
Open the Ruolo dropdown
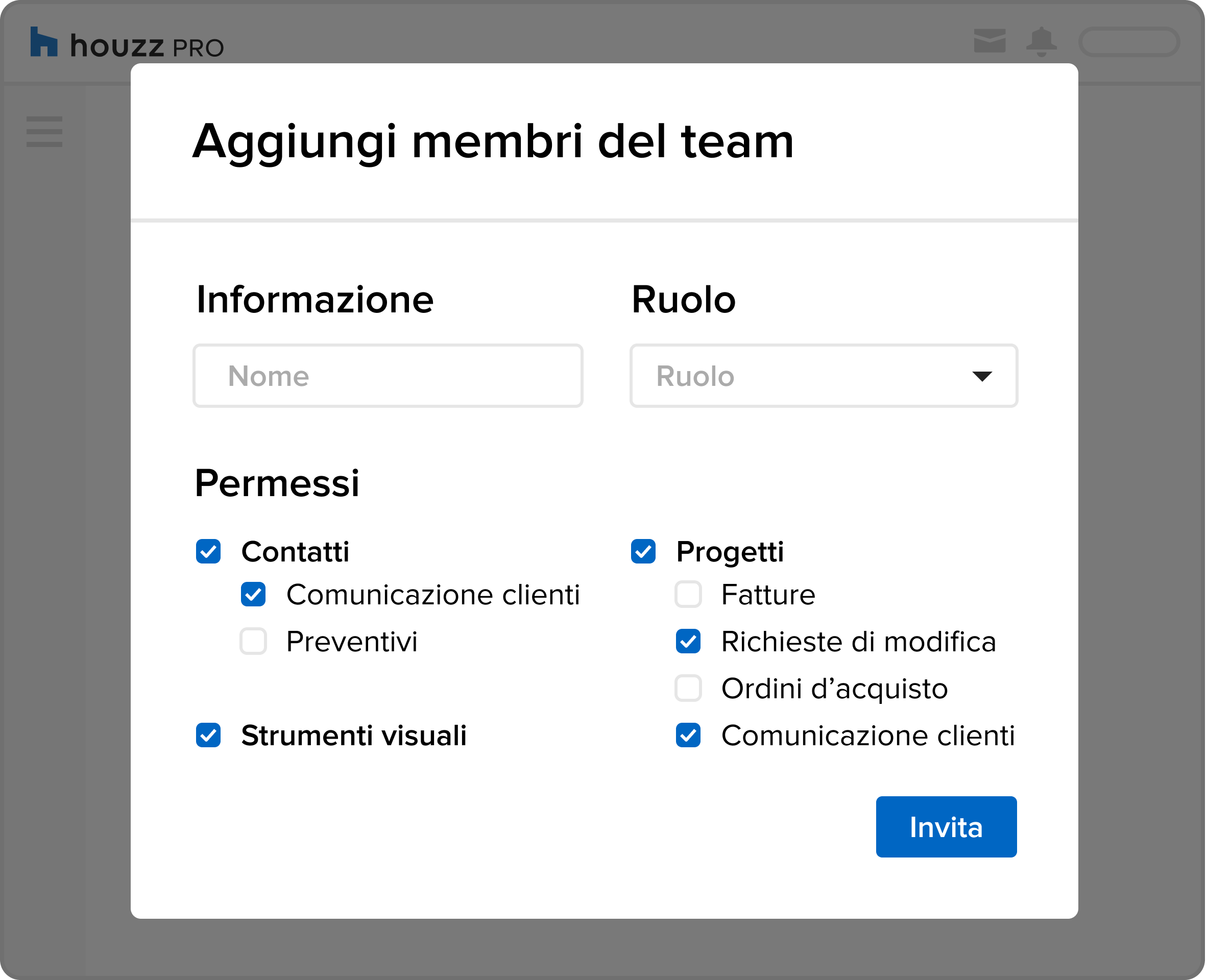click(824, 376)
